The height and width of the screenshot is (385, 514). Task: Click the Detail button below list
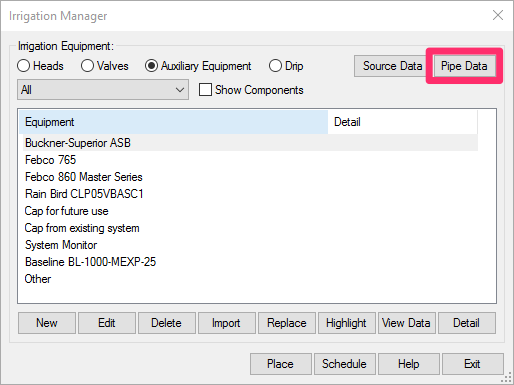coord(467,323)
